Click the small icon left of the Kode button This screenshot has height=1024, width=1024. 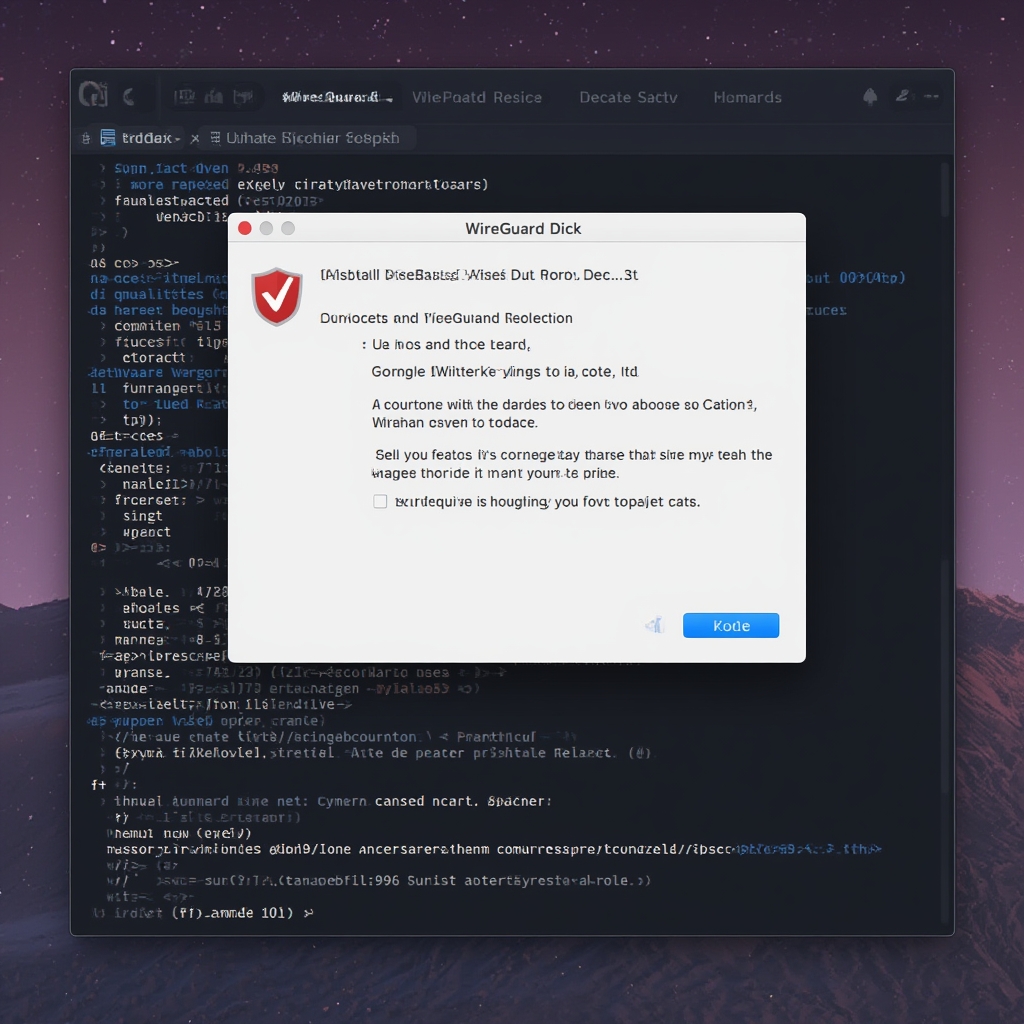(655, 624)
